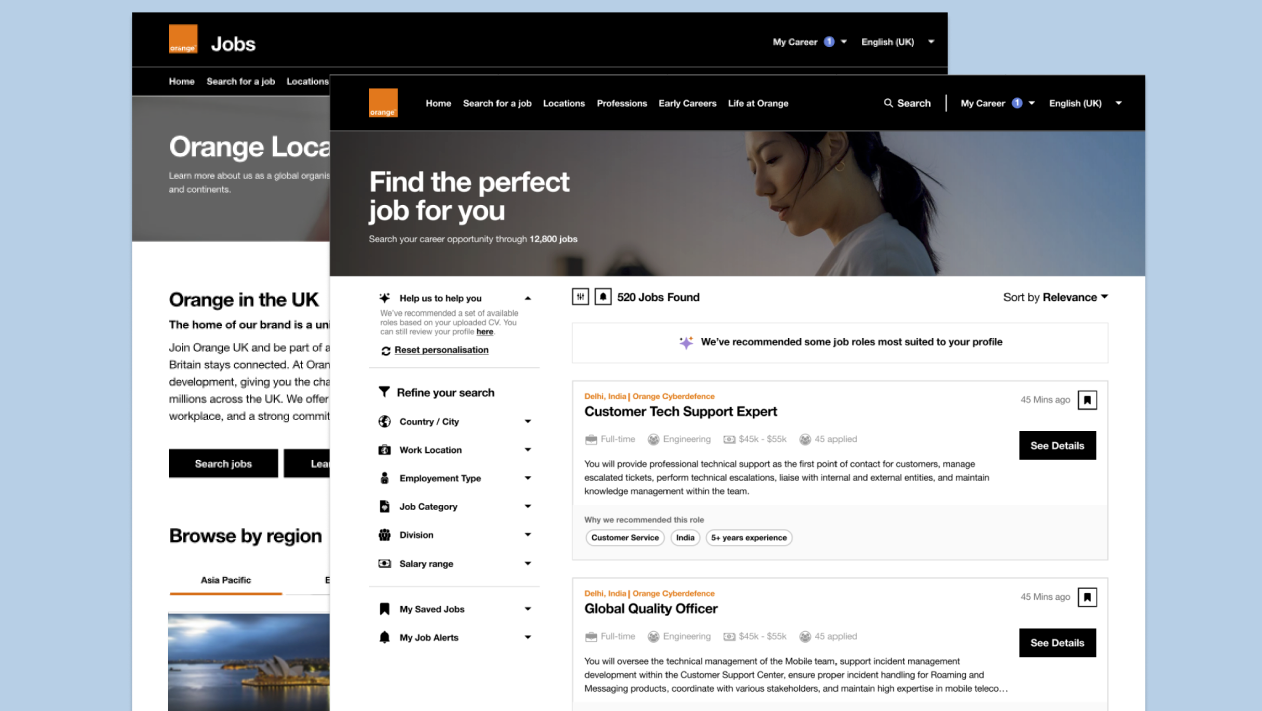Click the Salary range money icon
Screen dimensions: 1262x711
point(384,564)
